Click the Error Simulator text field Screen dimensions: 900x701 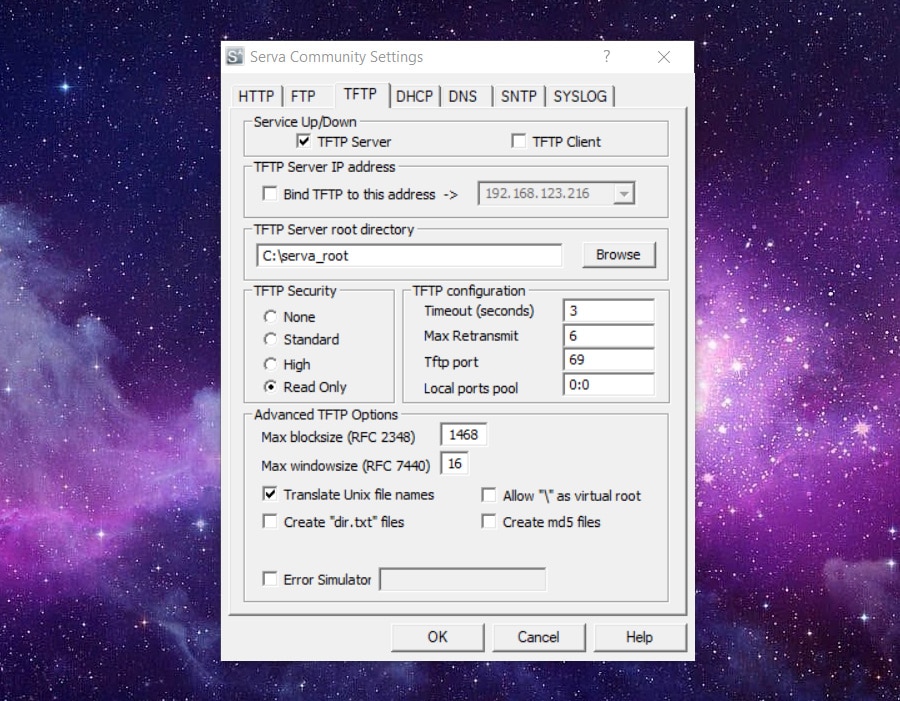(x=463, y=579)
